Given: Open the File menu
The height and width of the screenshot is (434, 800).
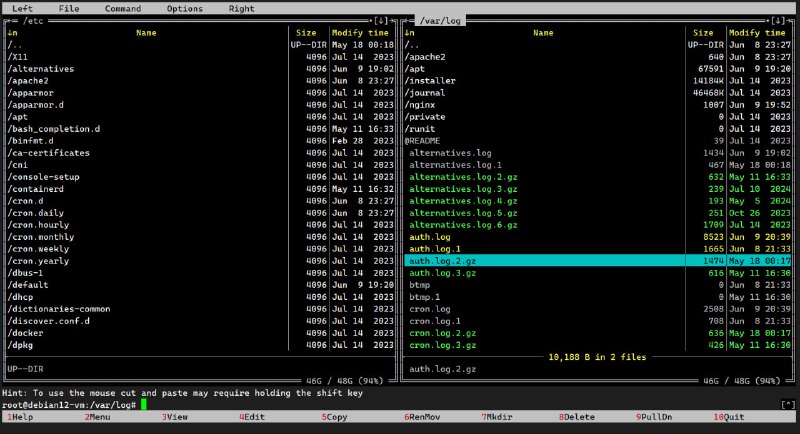Looking at the screenshot, I should [69, 9].
